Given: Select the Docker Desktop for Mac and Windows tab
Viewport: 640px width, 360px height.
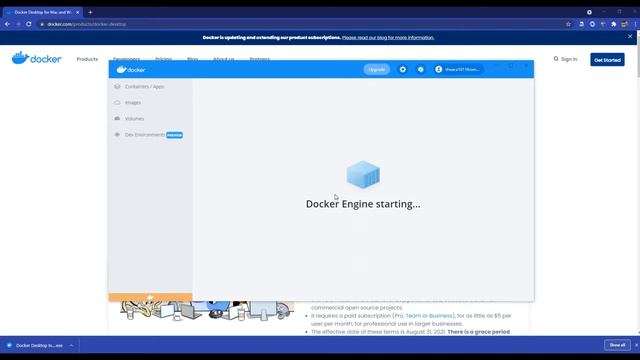Looking at the screenshot, I should (x=43, y=12).
